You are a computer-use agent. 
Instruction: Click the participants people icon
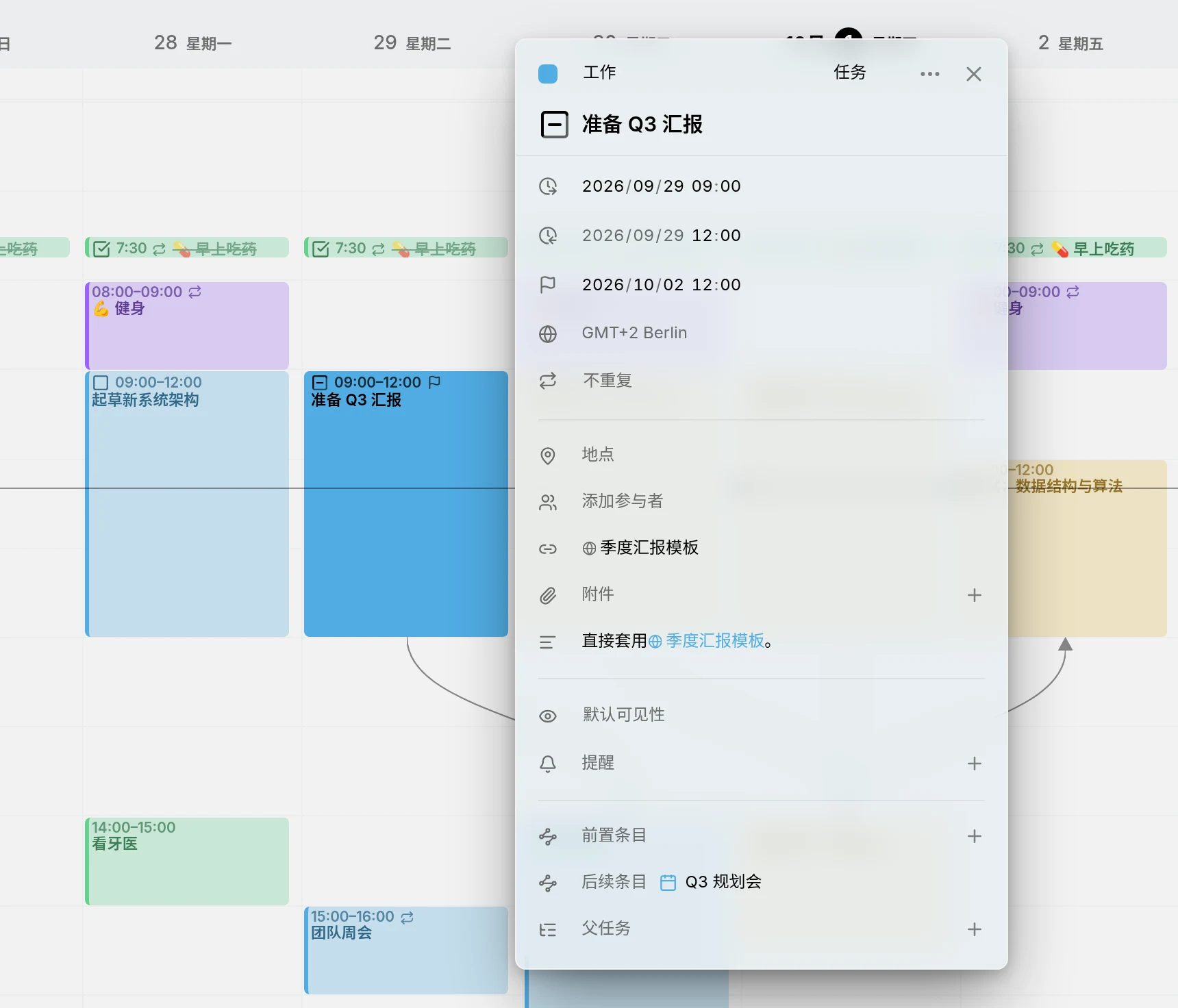[548, 503]
